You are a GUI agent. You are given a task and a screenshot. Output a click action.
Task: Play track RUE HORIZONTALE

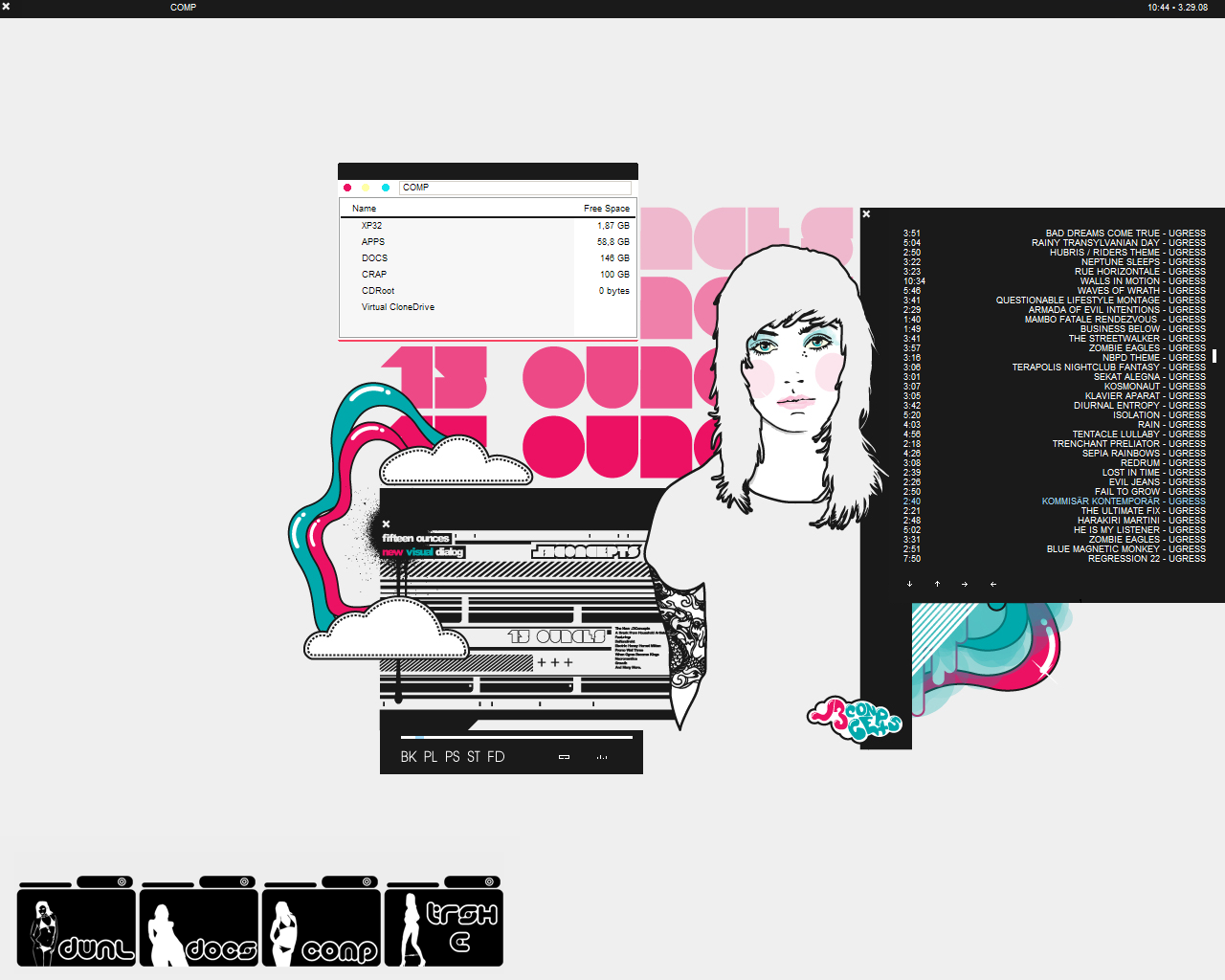[1140, 272]
